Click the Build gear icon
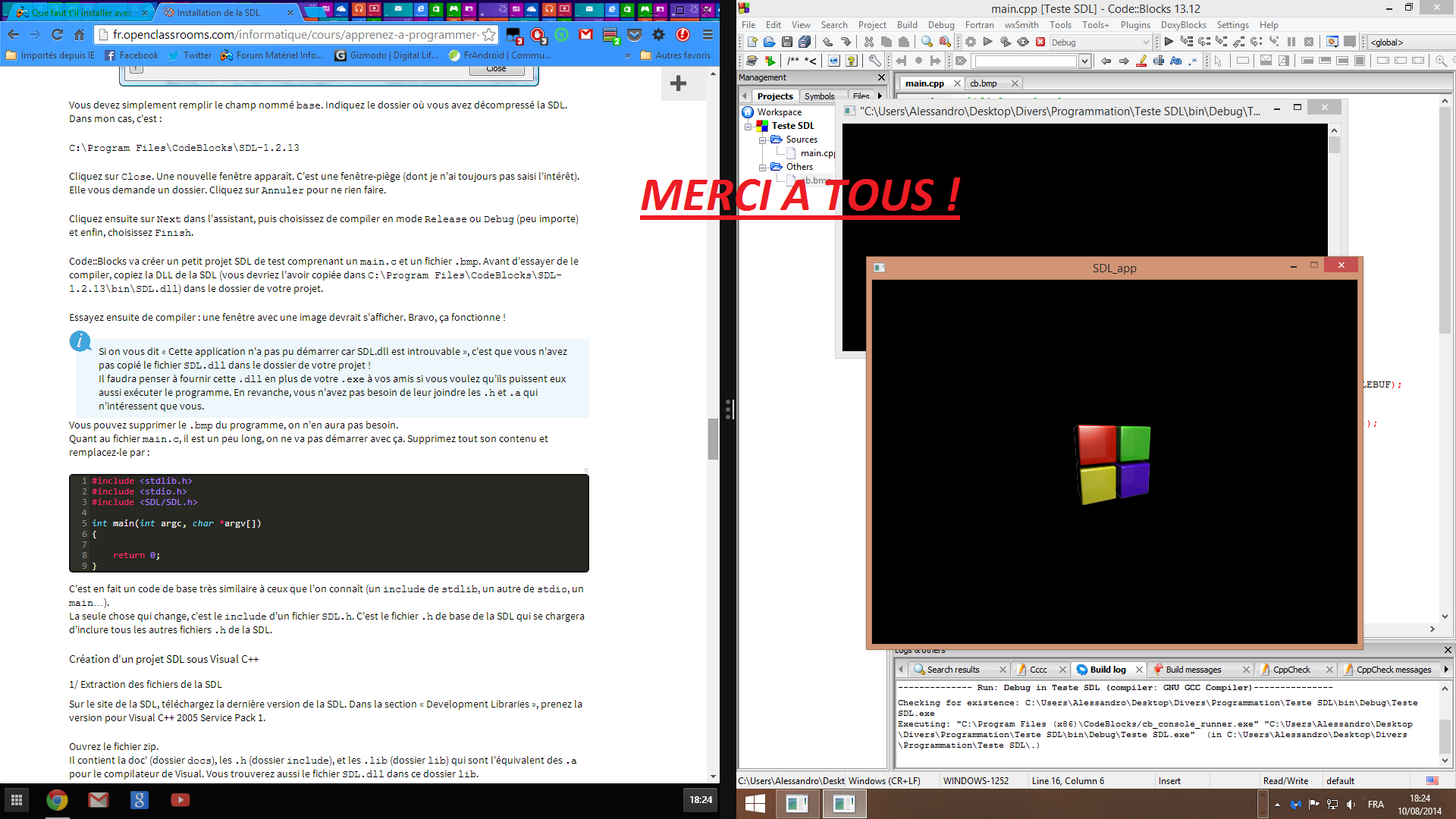This screenshot has height=819, width=1456. [970, 42]
